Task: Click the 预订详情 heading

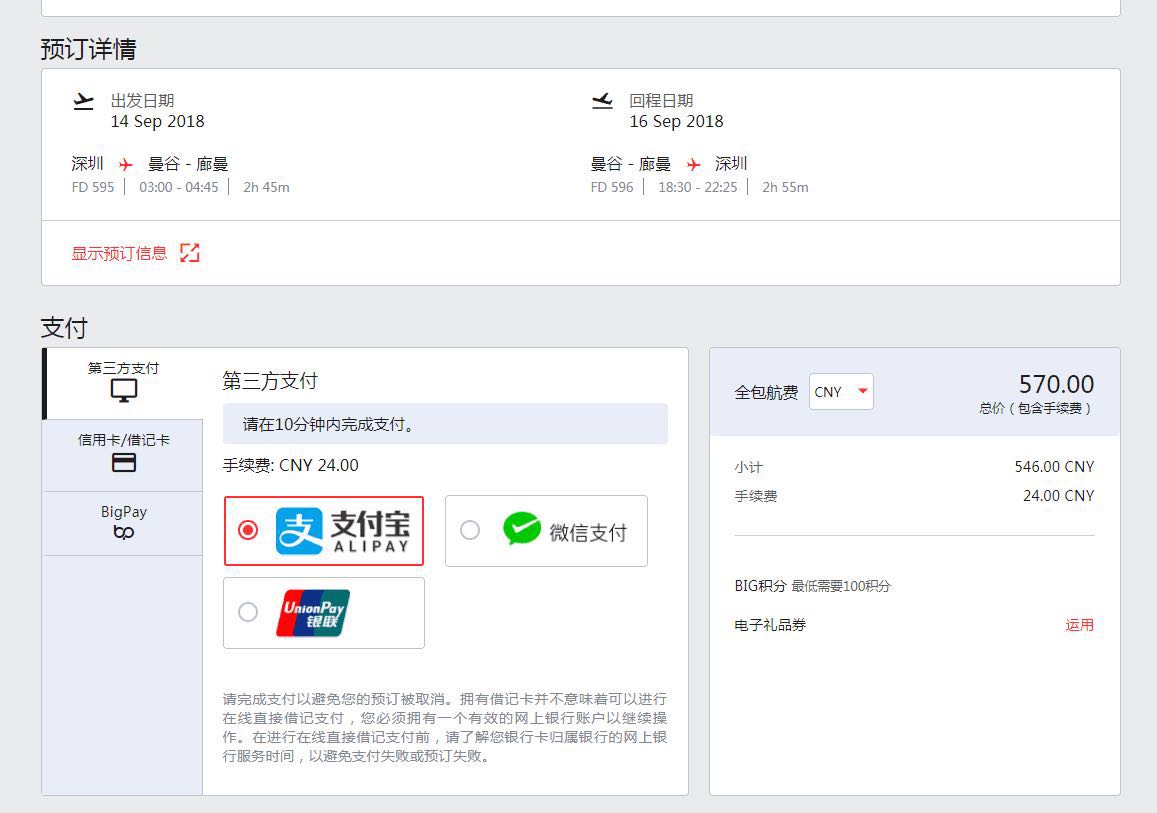Action: coord(89,49)
